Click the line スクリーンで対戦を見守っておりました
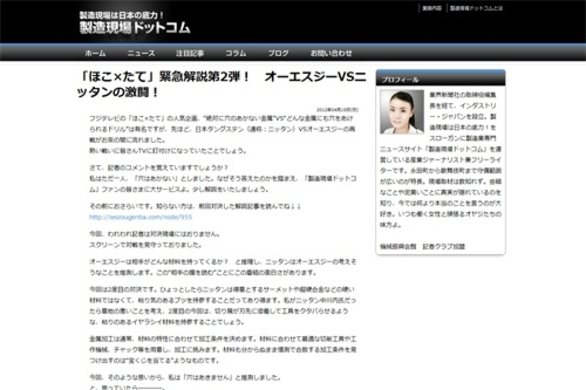This screenshot has width=586, height=390. [x=146, y=245]
